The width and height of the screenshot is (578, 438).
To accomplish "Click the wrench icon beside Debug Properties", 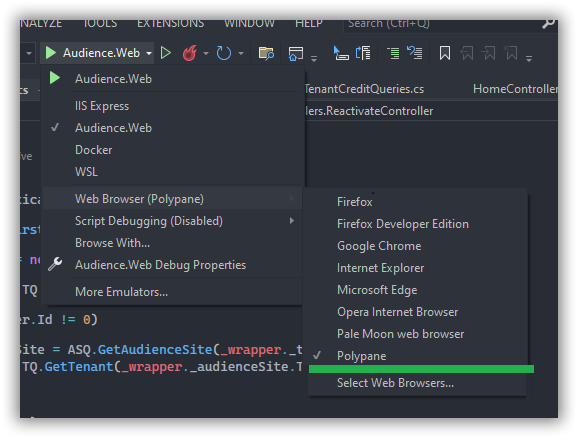I will tap(55, 264).
